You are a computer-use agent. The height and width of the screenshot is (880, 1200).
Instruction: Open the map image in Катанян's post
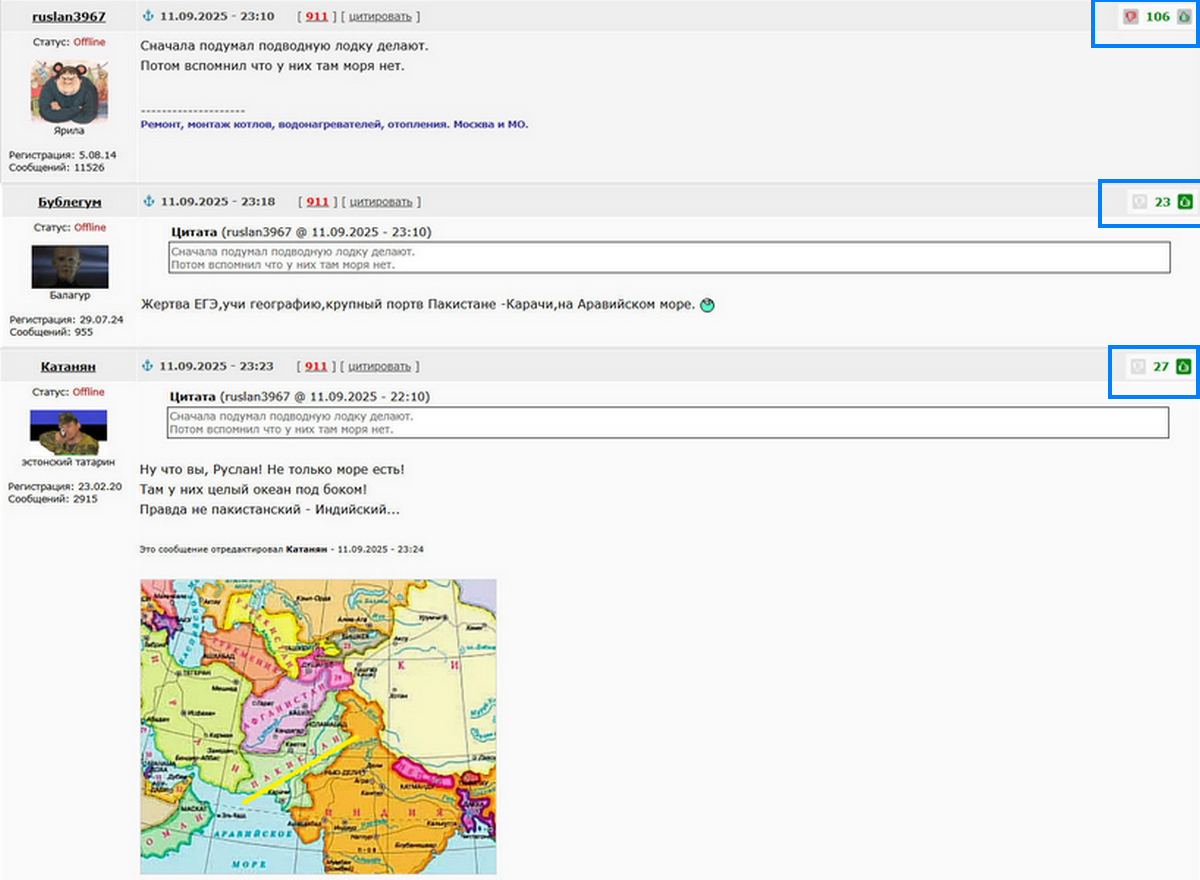coord(318,727)
